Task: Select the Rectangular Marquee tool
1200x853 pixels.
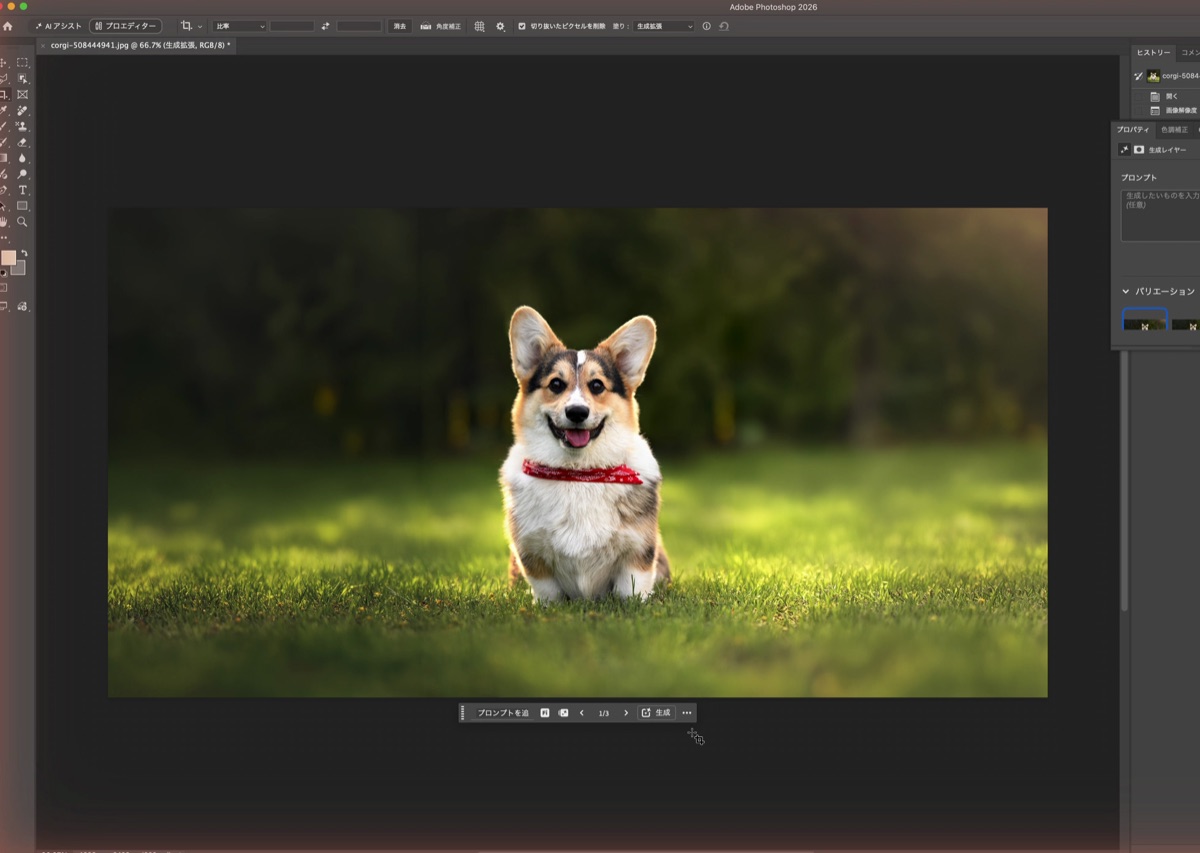Action: point(23,62)
